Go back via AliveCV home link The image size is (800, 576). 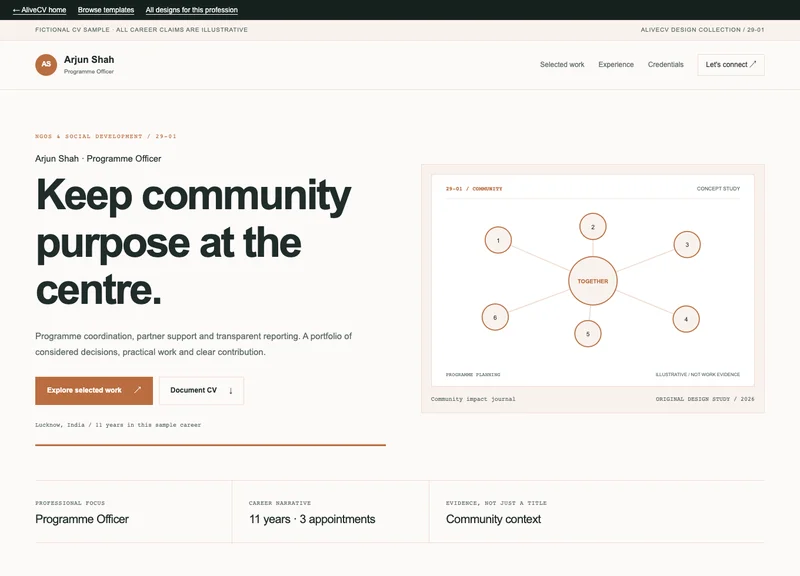tap(39, 10)
